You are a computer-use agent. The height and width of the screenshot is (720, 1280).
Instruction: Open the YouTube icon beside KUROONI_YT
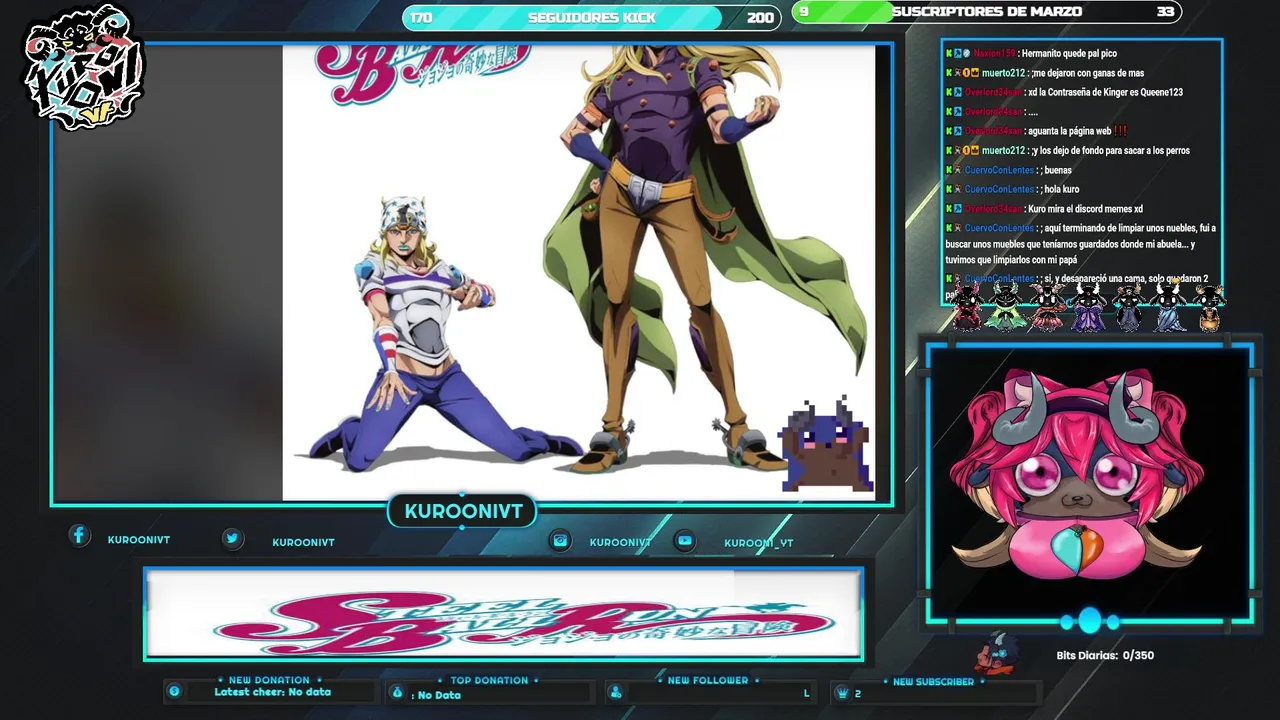coord(684,540)
